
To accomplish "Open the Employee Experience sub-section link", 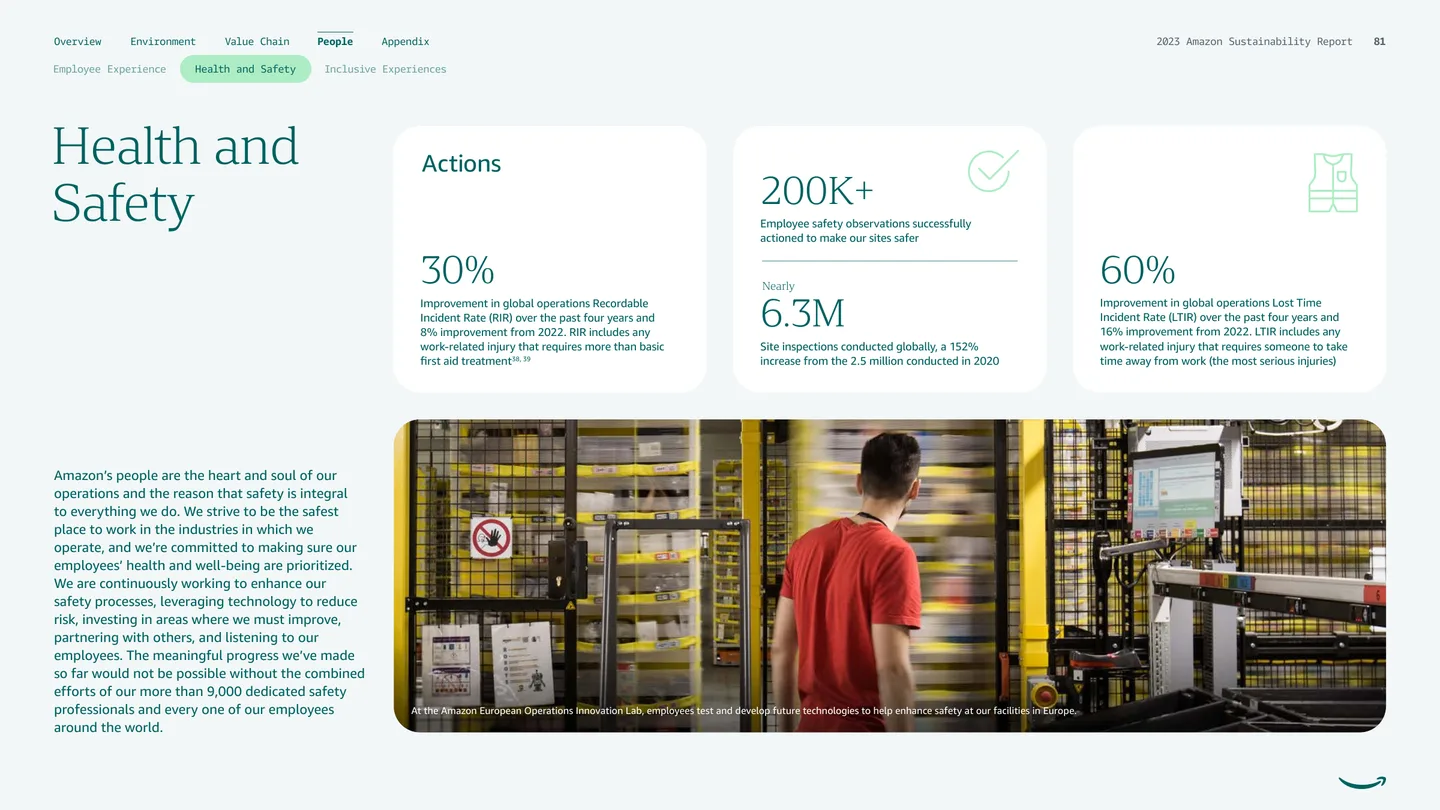I will (x=110, y=69).
